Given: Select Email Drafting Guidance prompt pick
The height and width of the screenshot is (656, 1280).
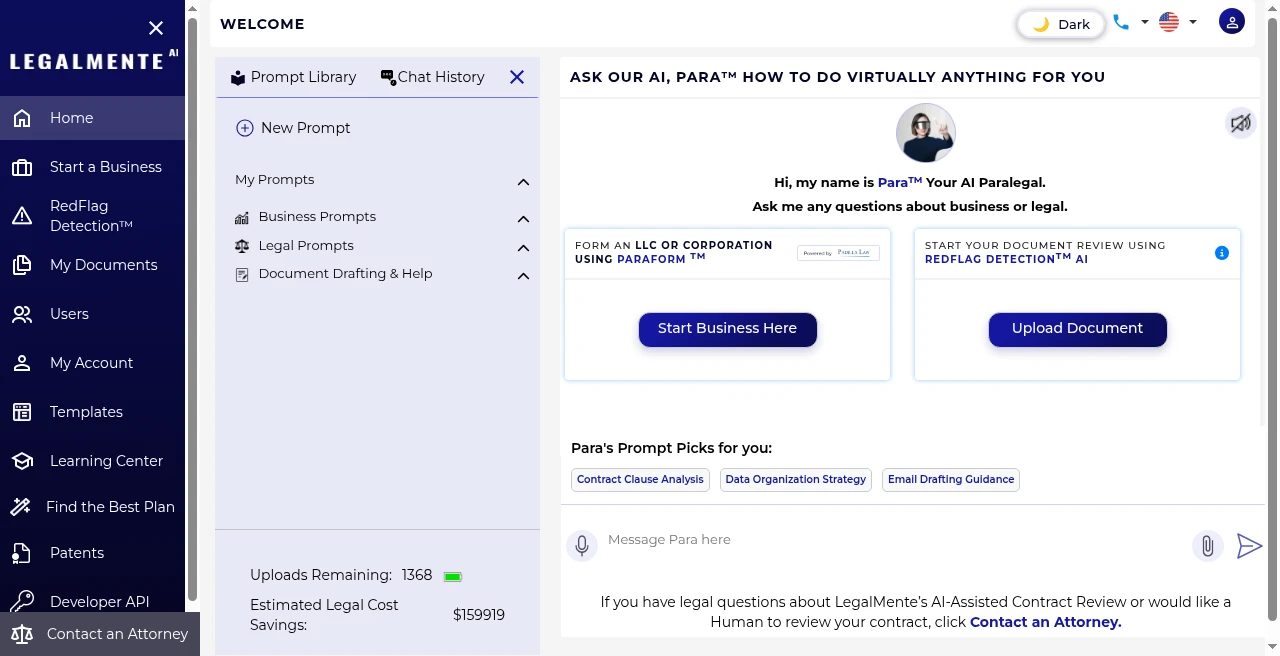Looking at the screenshot, I should [951, 480].
